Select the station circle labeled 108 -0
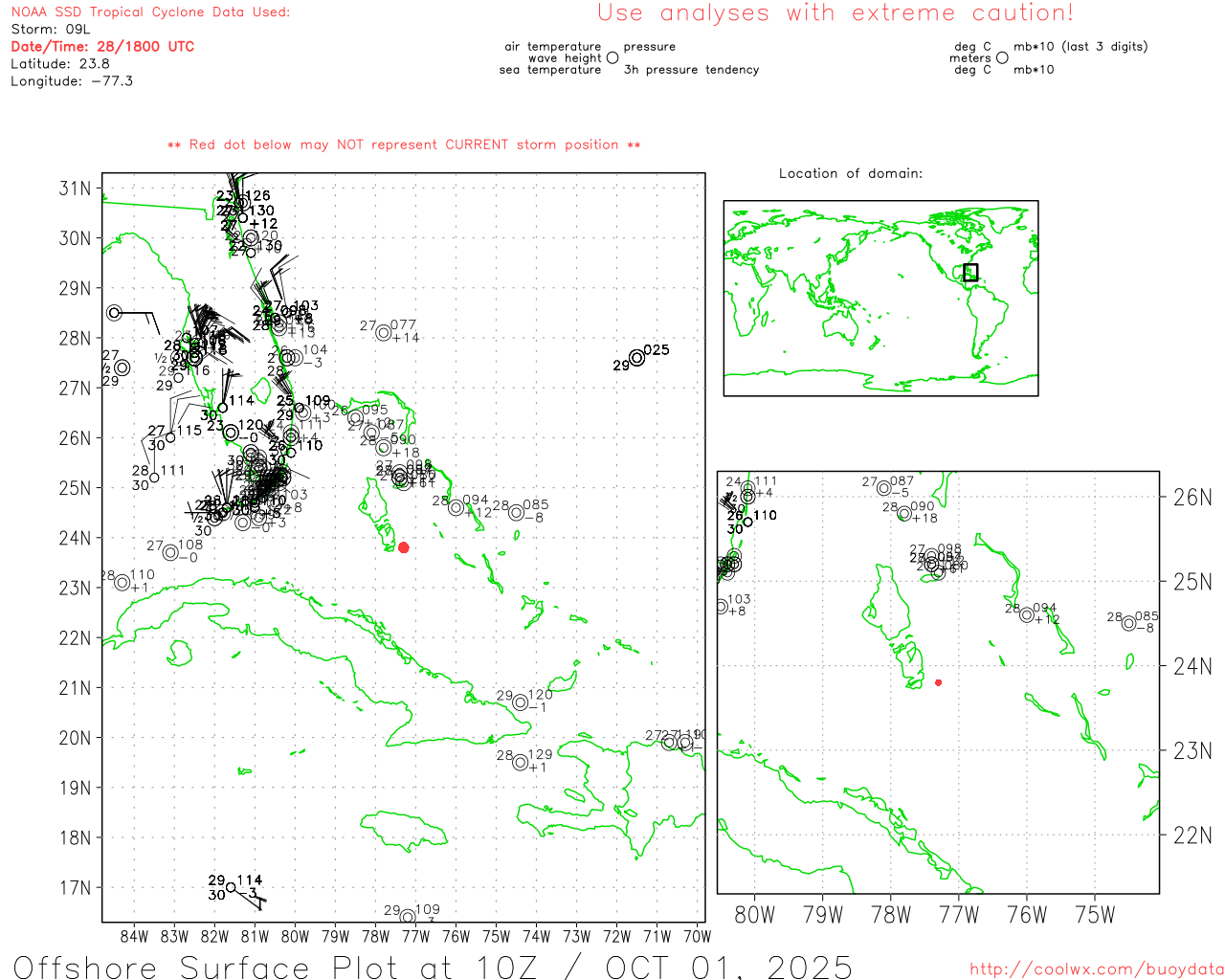The height and width of the screenshot is (980, 1225). tap(170, 552)
